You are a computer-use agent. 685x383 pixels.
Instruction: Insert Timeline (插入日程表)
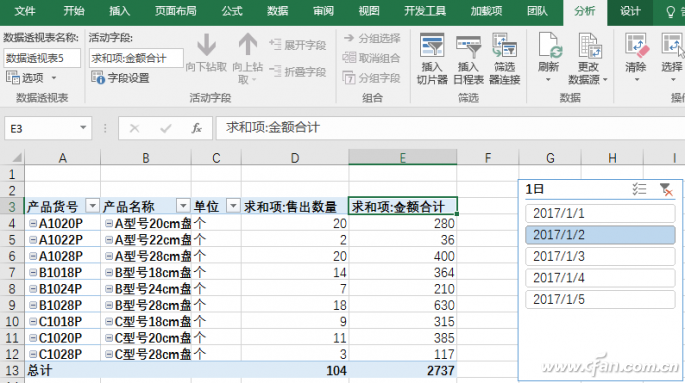click(x=468, y=59)
